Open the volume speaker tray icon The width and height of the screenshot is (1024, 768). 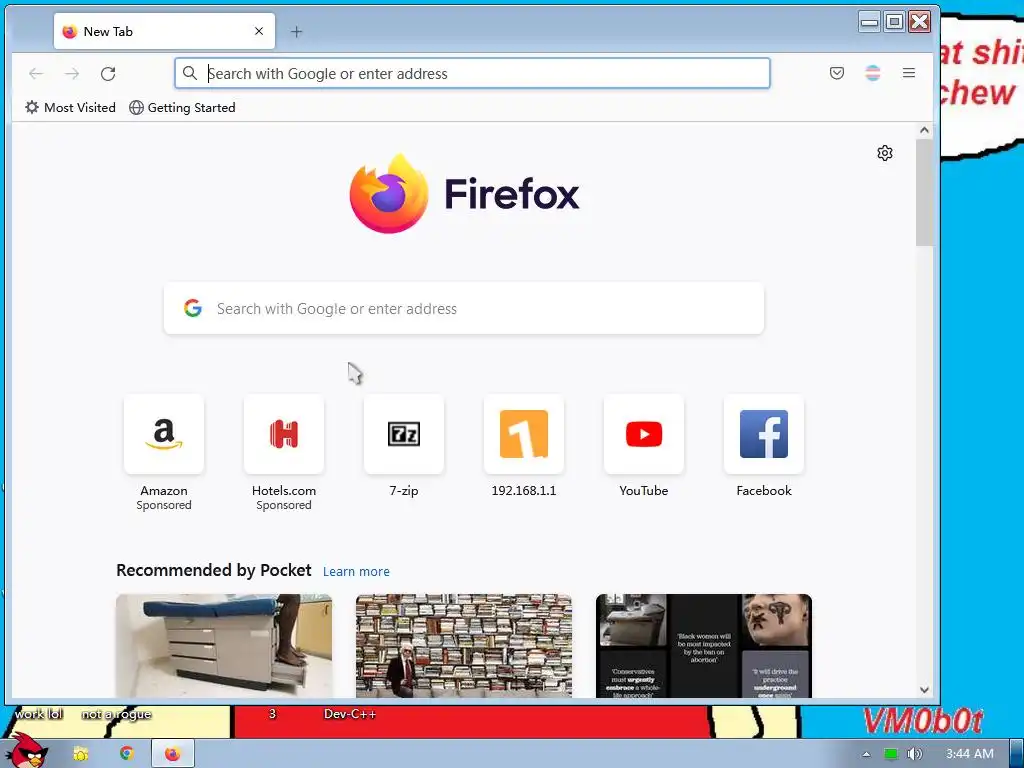(x=914, y=754)
